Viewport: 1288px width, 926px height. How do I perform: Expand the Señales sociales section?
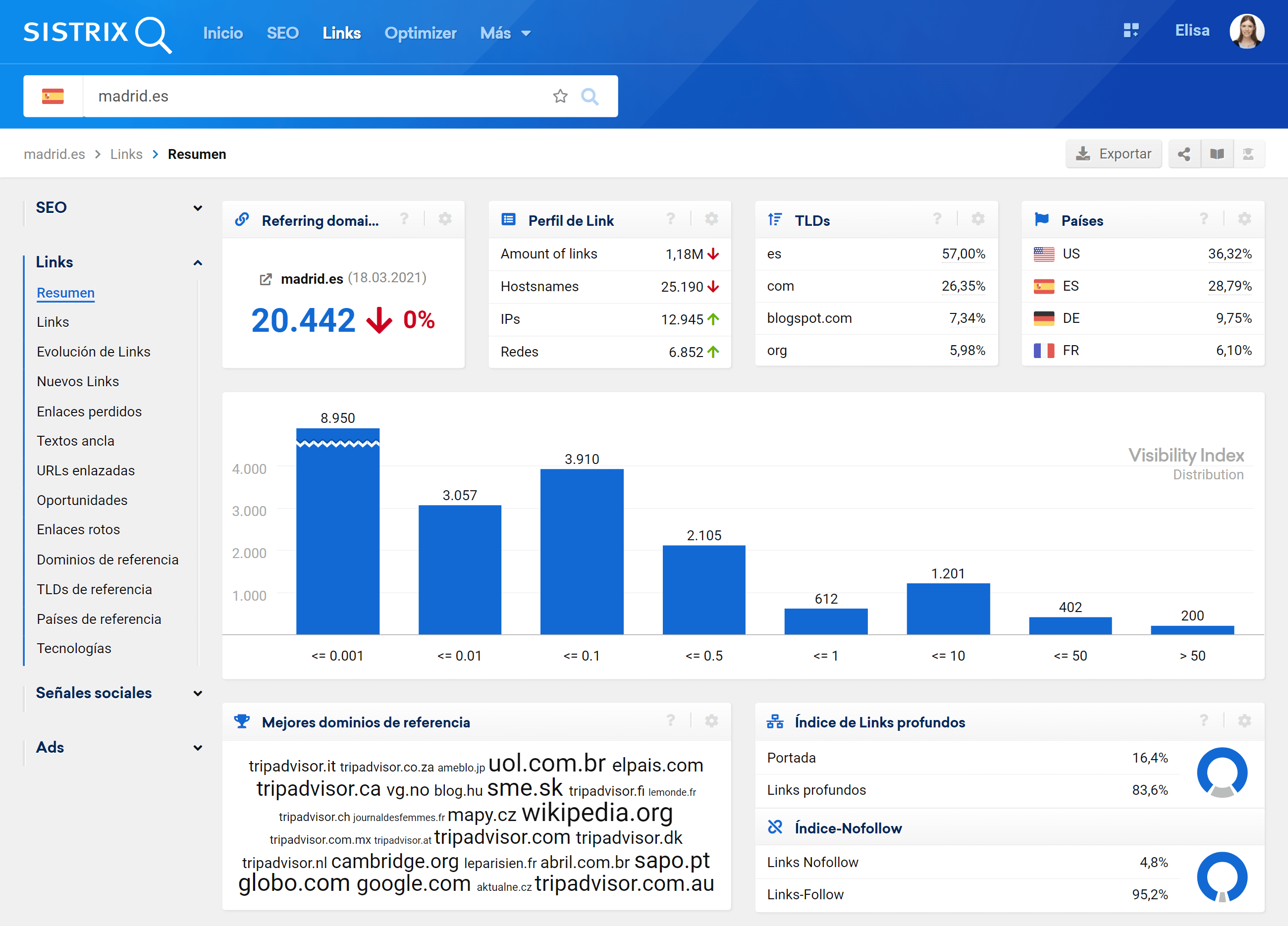coord(197,693)
